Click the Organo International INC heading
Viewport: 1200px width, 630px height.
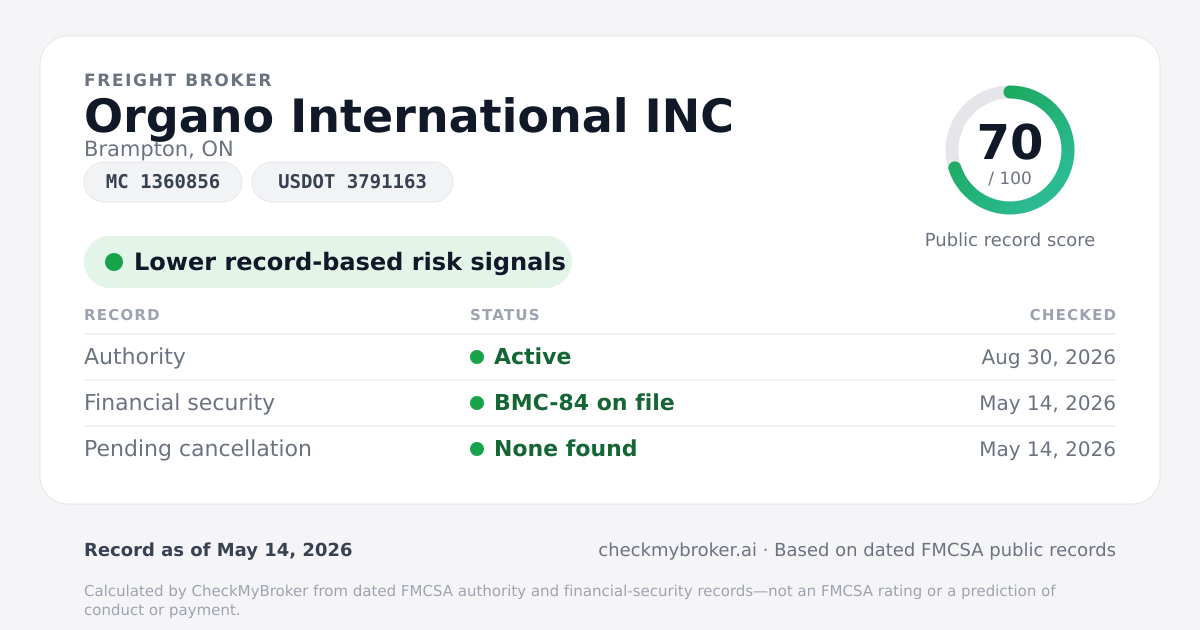pyautogui.click(x=409, y=116)
